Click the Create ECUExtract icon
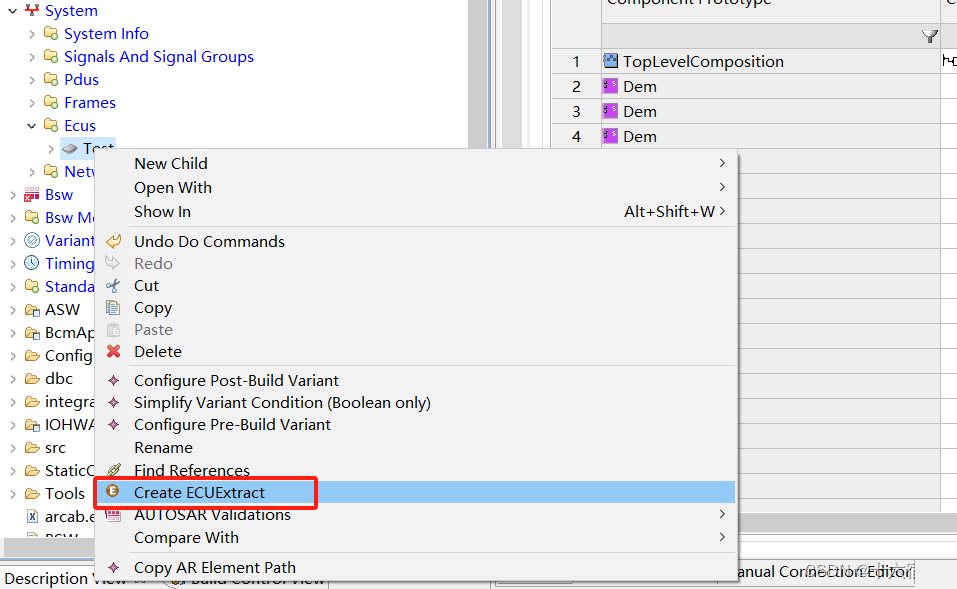Viewport: 957px width, 589px height. 113,492
